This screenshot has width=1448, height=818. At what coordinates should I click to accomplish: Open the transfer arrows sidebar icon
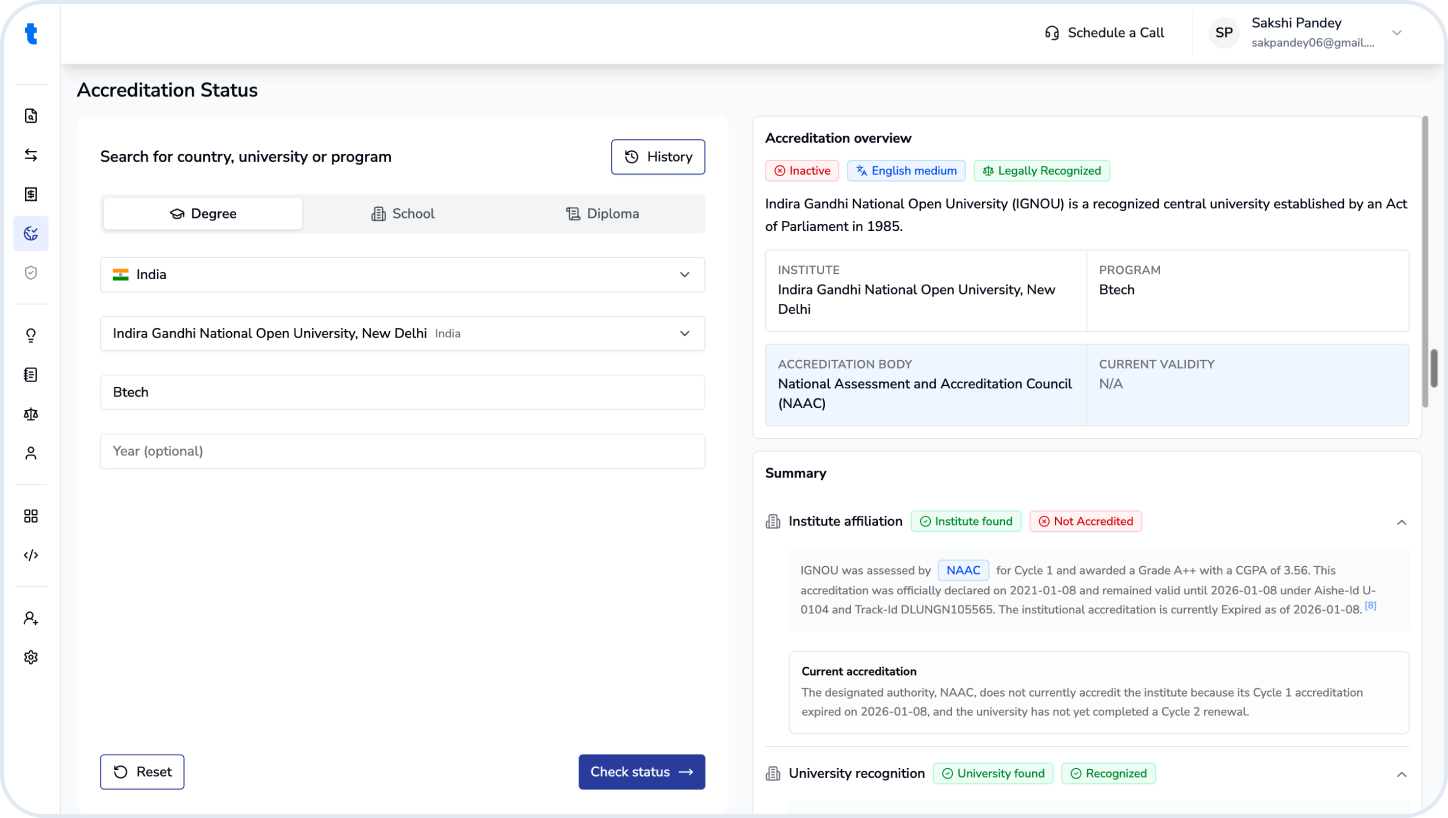31,155
